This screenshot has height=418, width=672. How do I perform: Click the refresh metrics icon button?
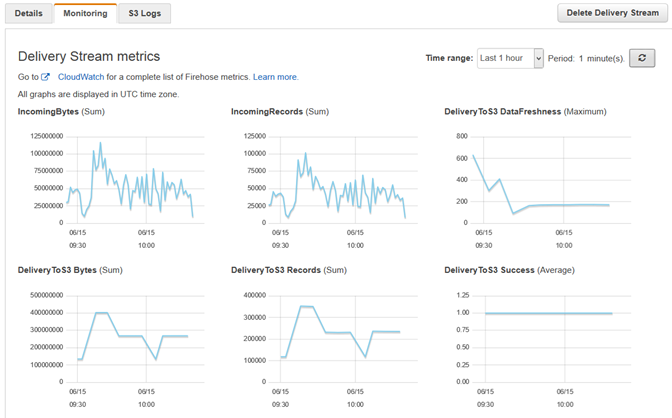(x=642, y=58)
